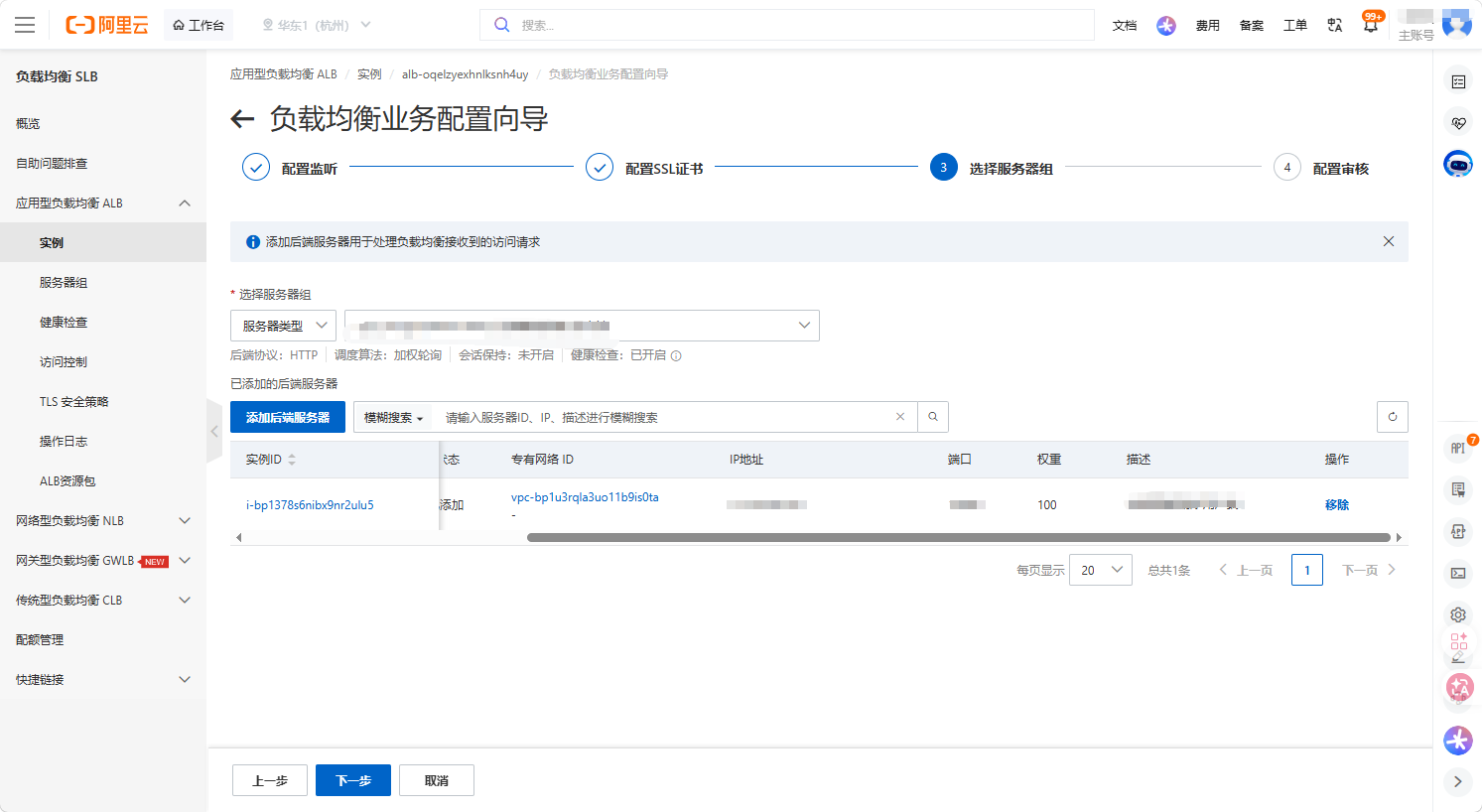Click the info icon in the blue banner
Screen dimensions: 1482x812
pyautogui.click(x=253, y=241)
